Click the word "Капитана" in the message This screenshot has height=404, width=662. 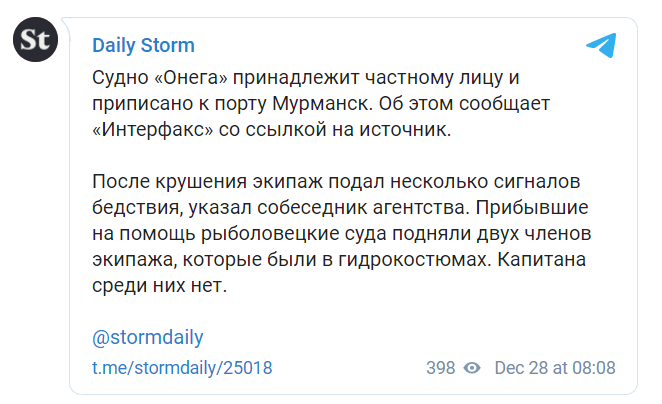pos(558,259)
